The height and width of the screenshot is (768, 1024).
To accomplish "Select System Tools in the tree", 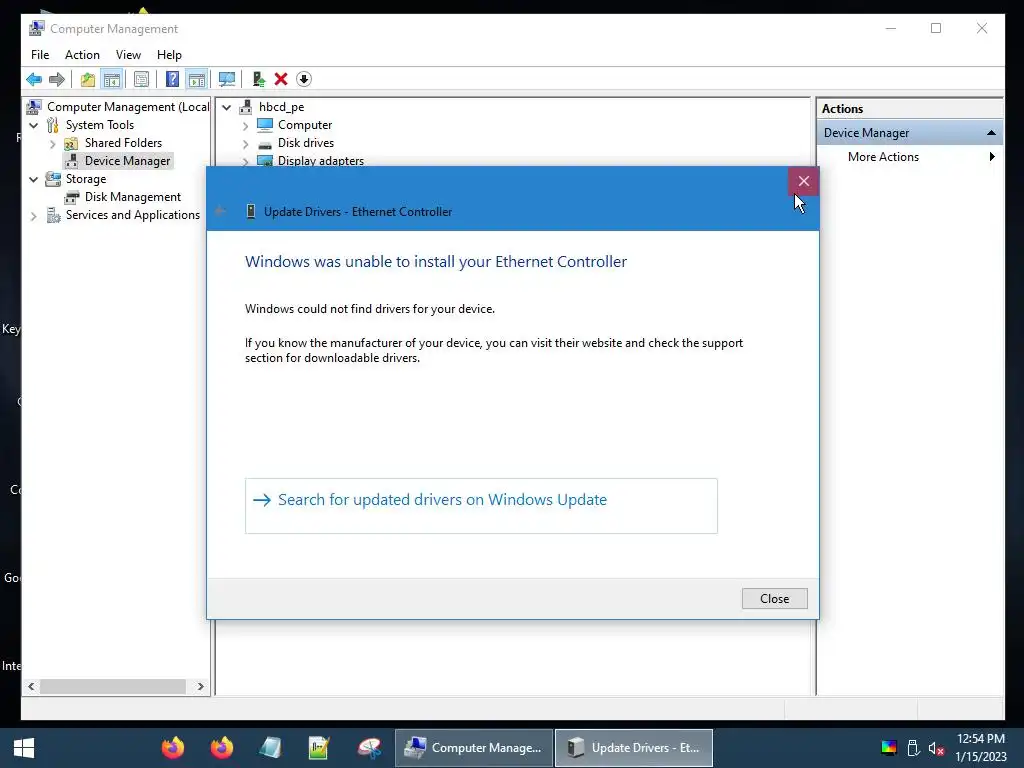I will pos(99,125).
